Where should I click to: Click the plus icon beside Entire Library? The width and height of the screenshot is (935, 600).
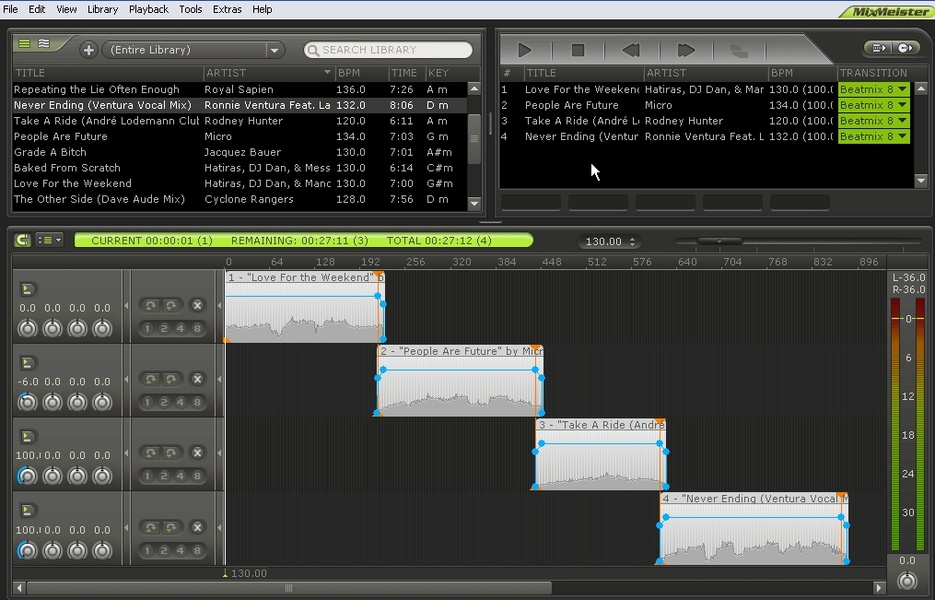(x=89, y=50)
